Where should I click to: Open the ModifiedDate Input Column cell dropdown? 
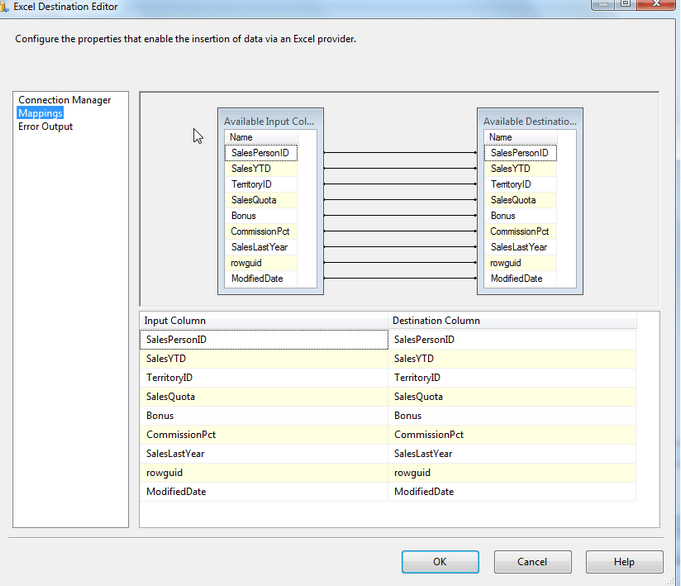tap(264, 492)
